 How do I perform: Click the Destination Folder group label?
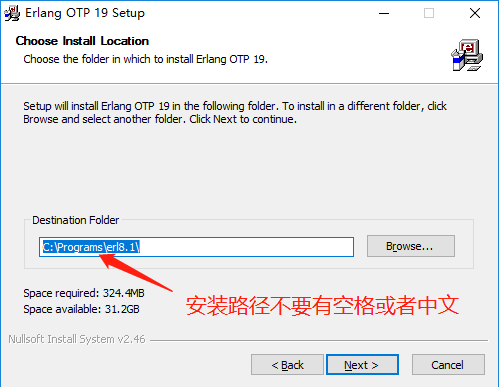coord(75,220)
